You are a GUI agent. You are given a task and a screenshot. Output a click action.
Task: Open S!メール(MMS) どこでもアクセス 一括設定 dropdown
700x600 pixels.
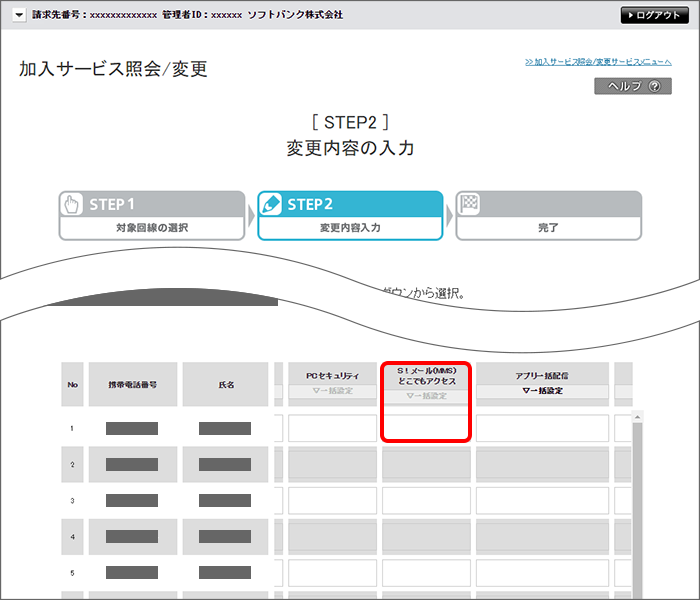(x=426, y=396)
